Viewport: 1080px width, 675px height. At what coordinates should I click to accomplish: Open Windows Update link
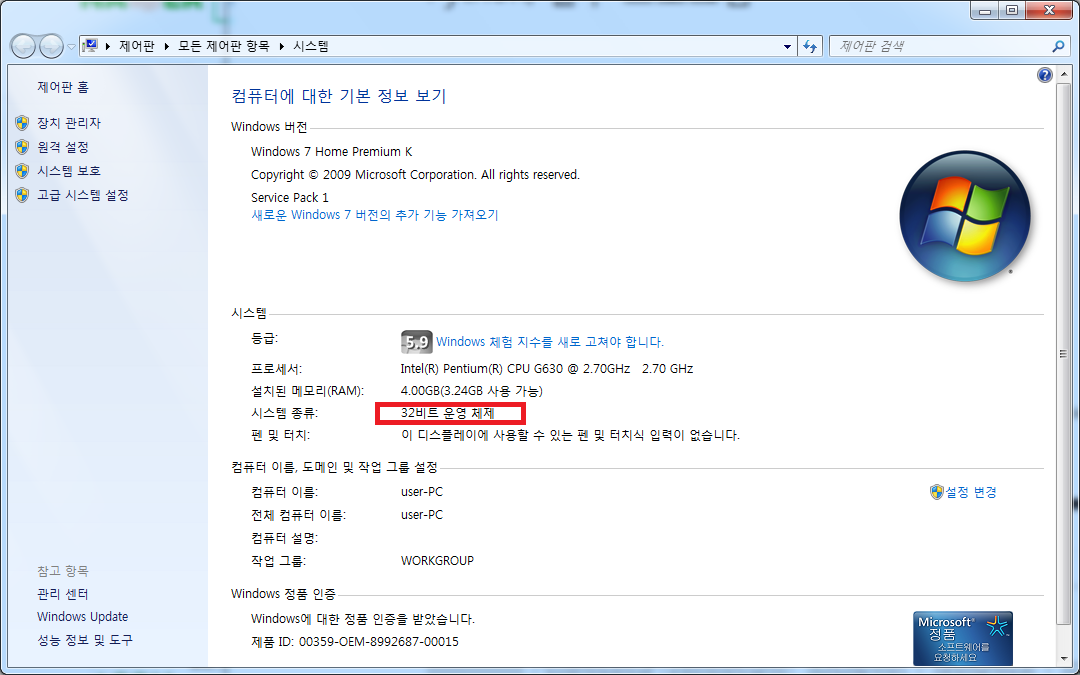tap(83, 616)
